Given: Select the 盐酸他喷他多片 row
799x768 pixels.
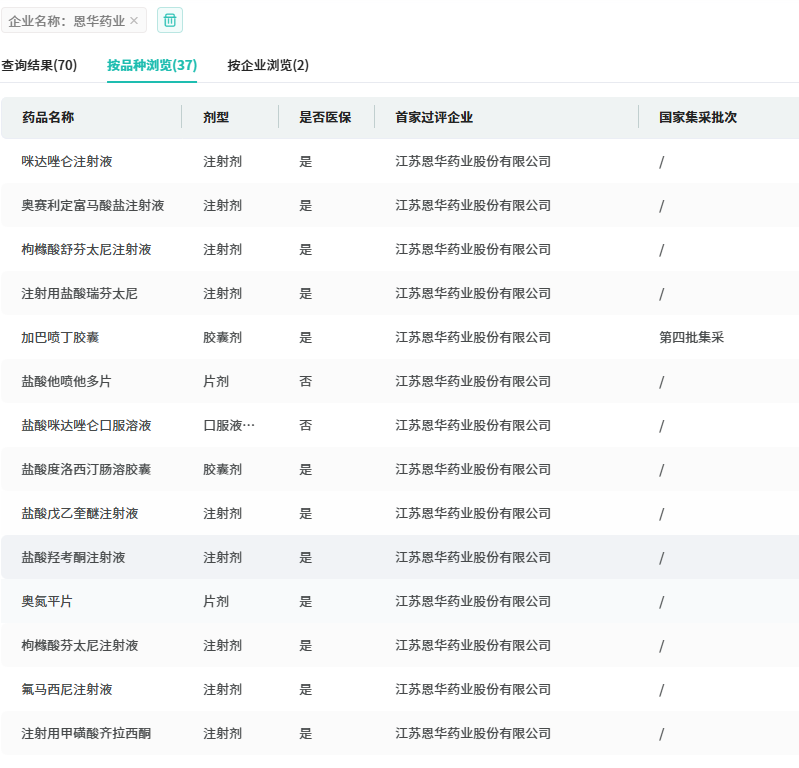Looking at the screenshot, I should 67,381.
